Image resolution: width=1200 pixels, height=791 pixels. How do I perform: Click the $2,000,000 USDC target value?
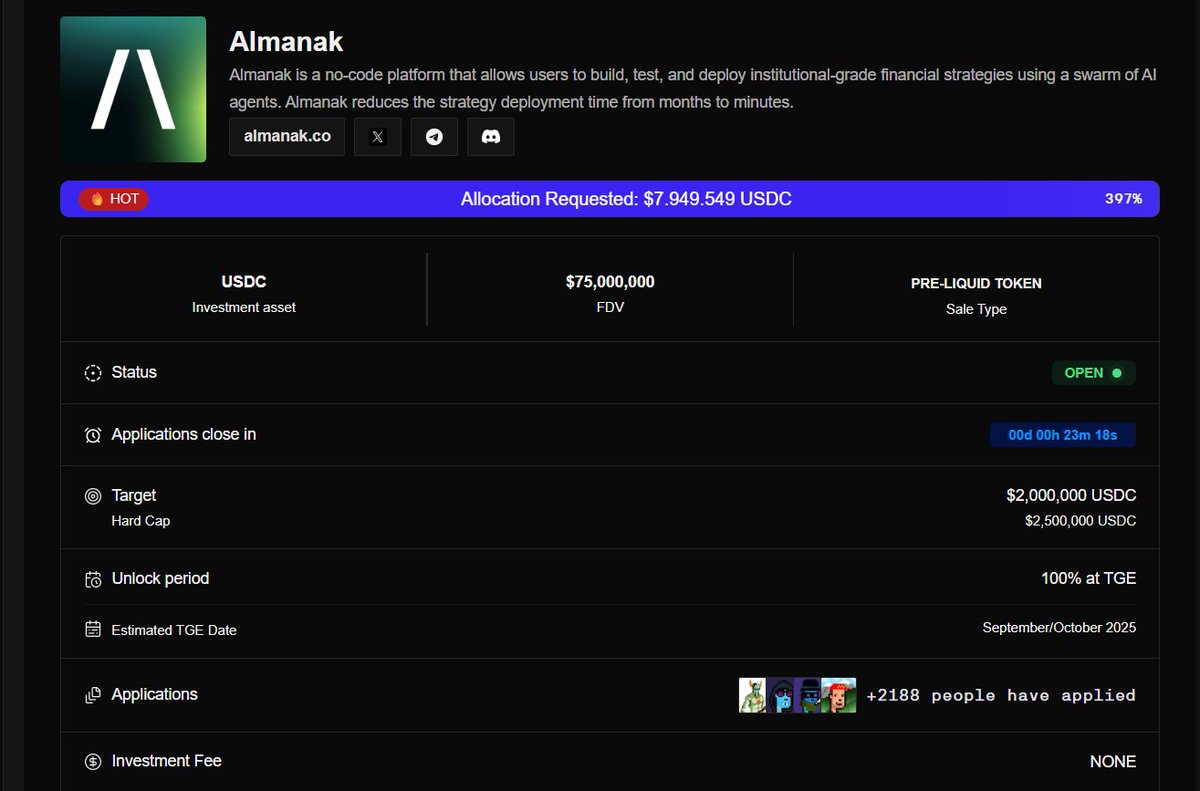coord(1071,496)
